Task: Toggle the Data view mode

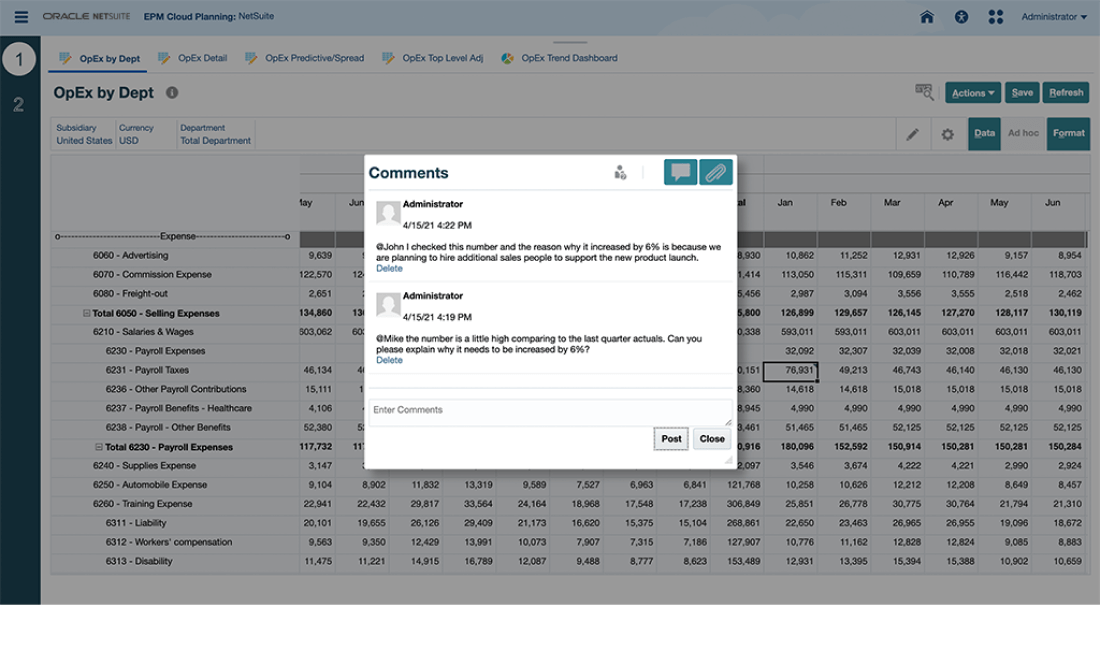Action: (984, 133)
